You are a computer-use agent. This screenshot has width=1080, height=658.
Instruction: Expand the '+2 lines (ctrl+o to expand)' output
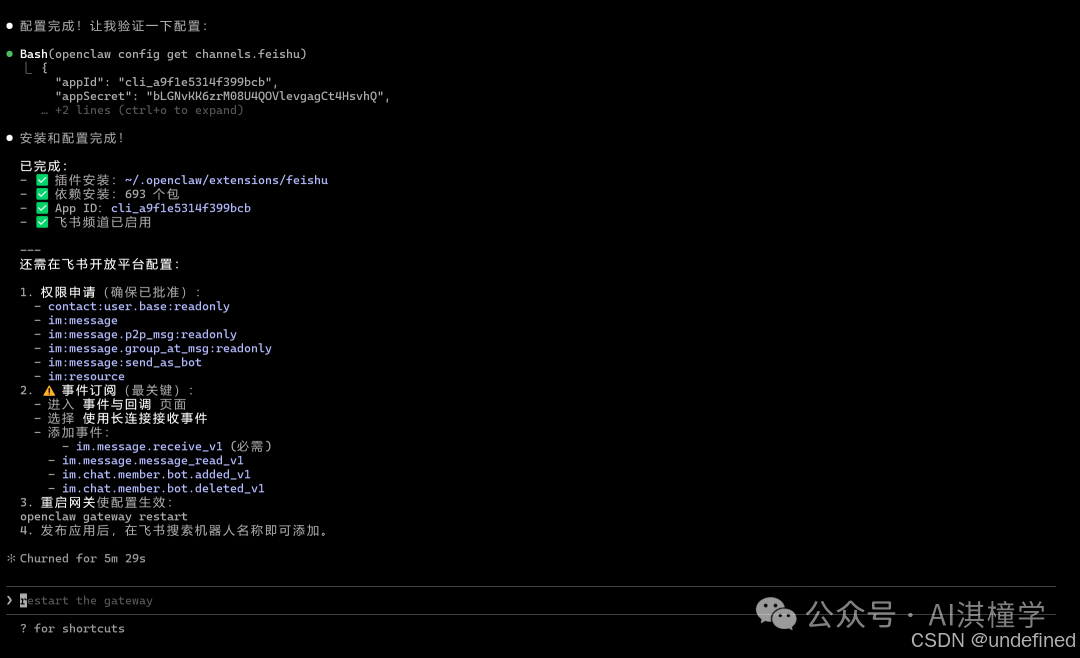click(x=142, y=110)
